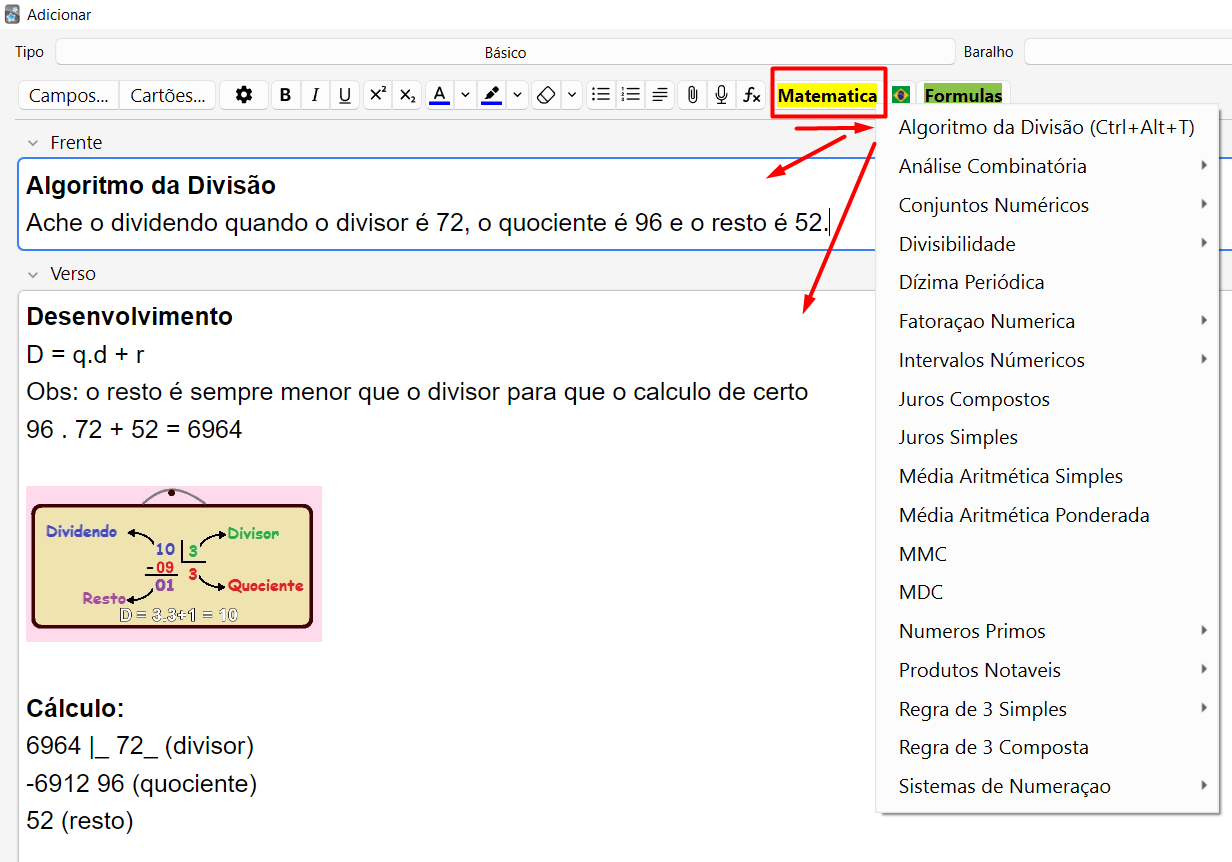Open the Formulas button
Viewport: 1232px width, 862px height.
click(x=963, y=95)
